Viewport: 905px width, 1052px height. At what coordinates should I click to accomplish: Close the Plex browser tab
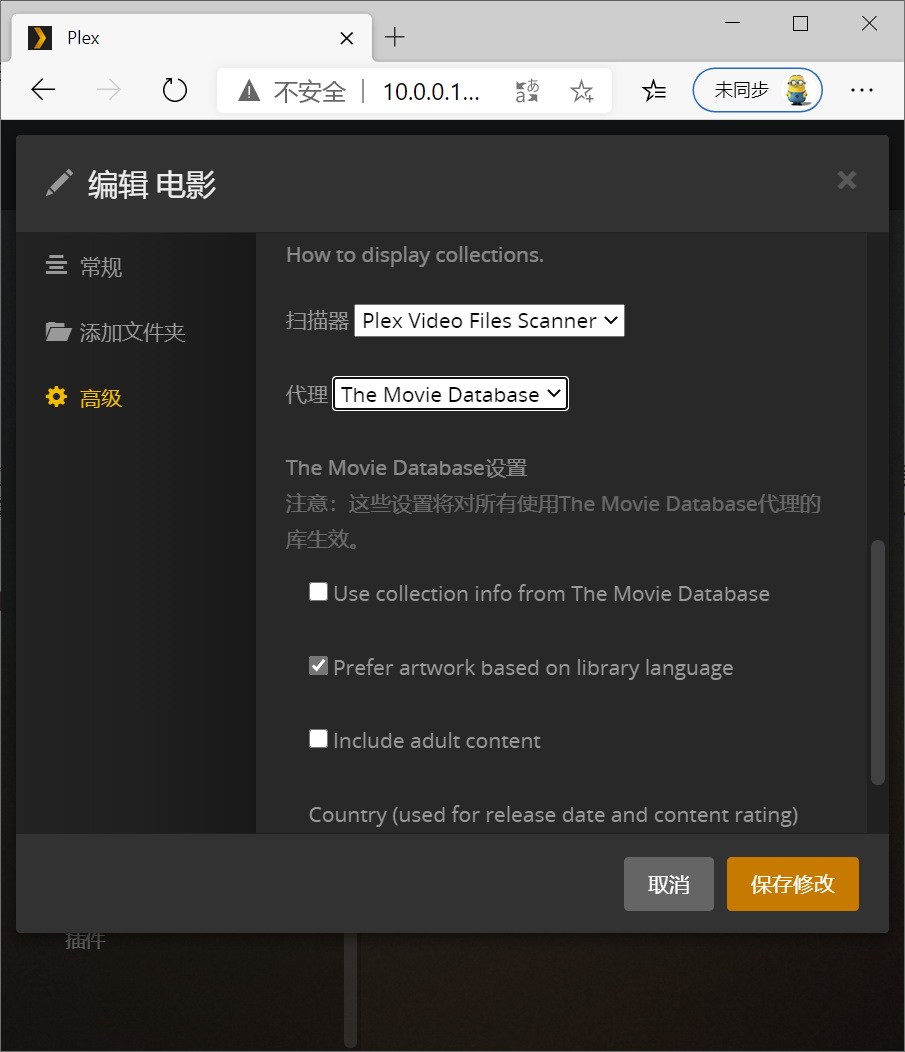tap(346, 38)
